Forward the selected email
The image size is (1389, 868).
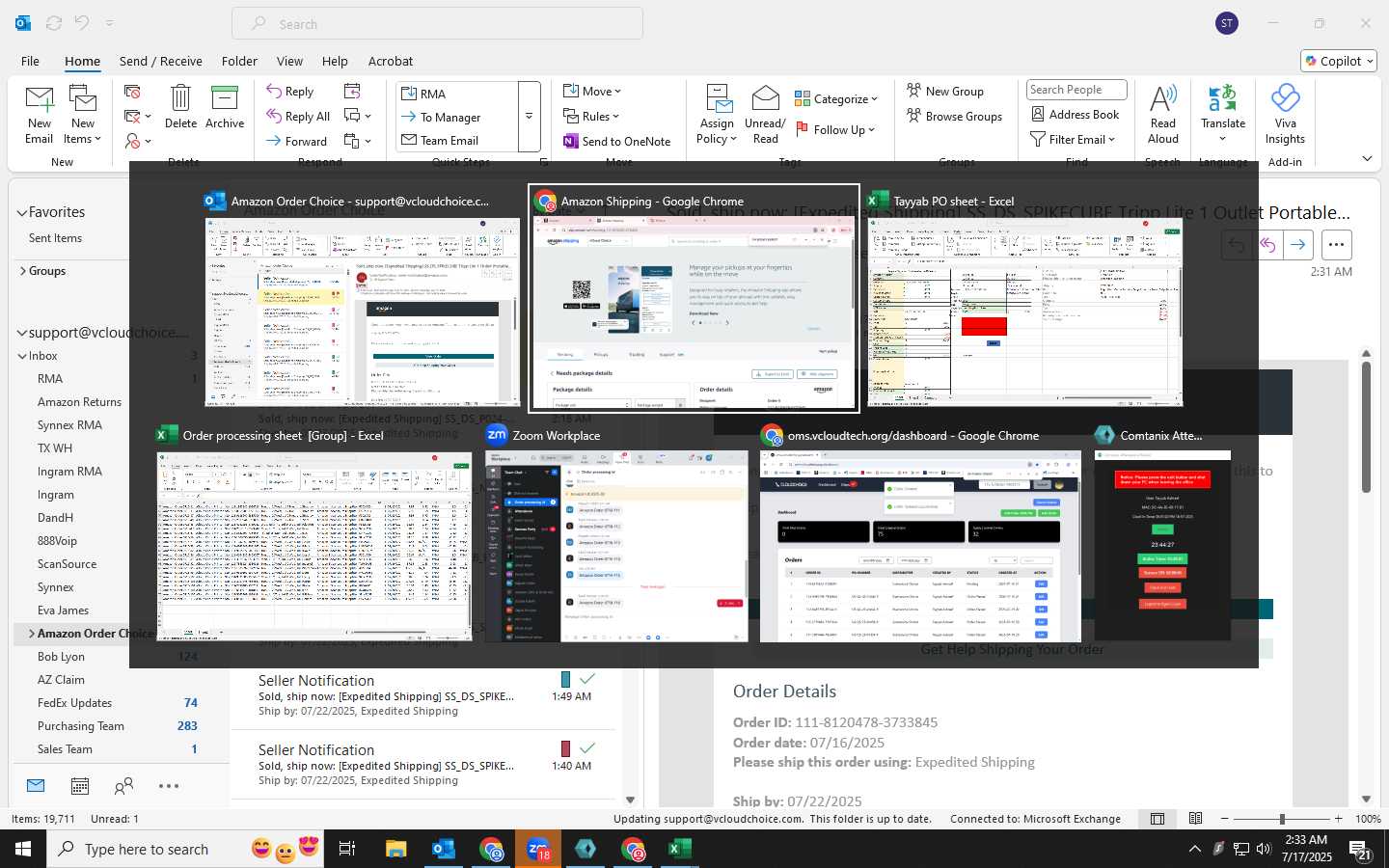(x=297, y=141)
